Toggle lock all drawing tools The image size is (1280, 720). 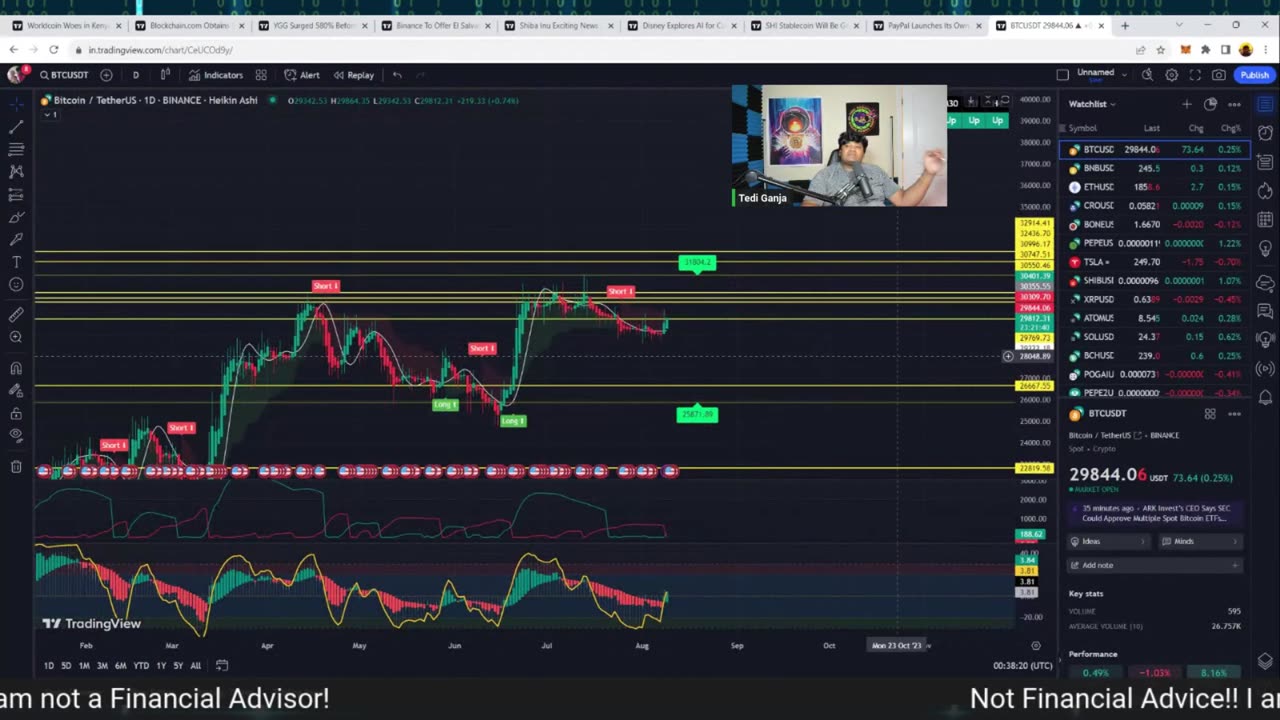(x=16, y=413)
